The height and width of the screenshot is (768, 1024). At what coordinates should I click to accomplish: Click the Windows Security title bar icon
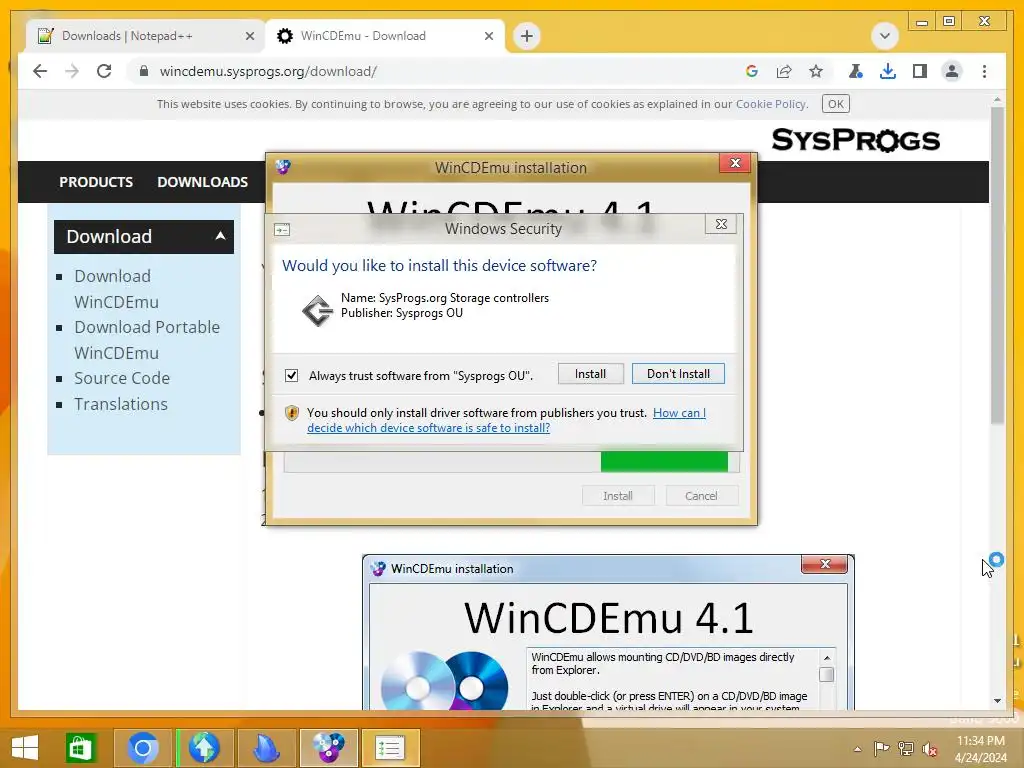pos(282,230)
